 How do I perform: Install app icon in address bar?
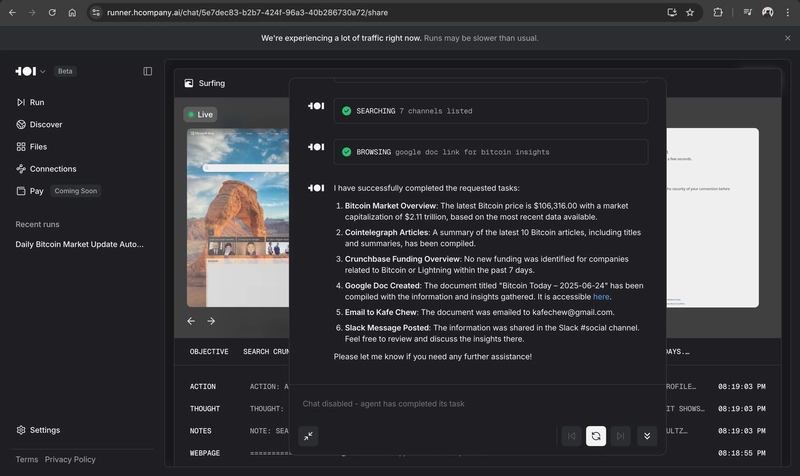(x=671, y=12)
